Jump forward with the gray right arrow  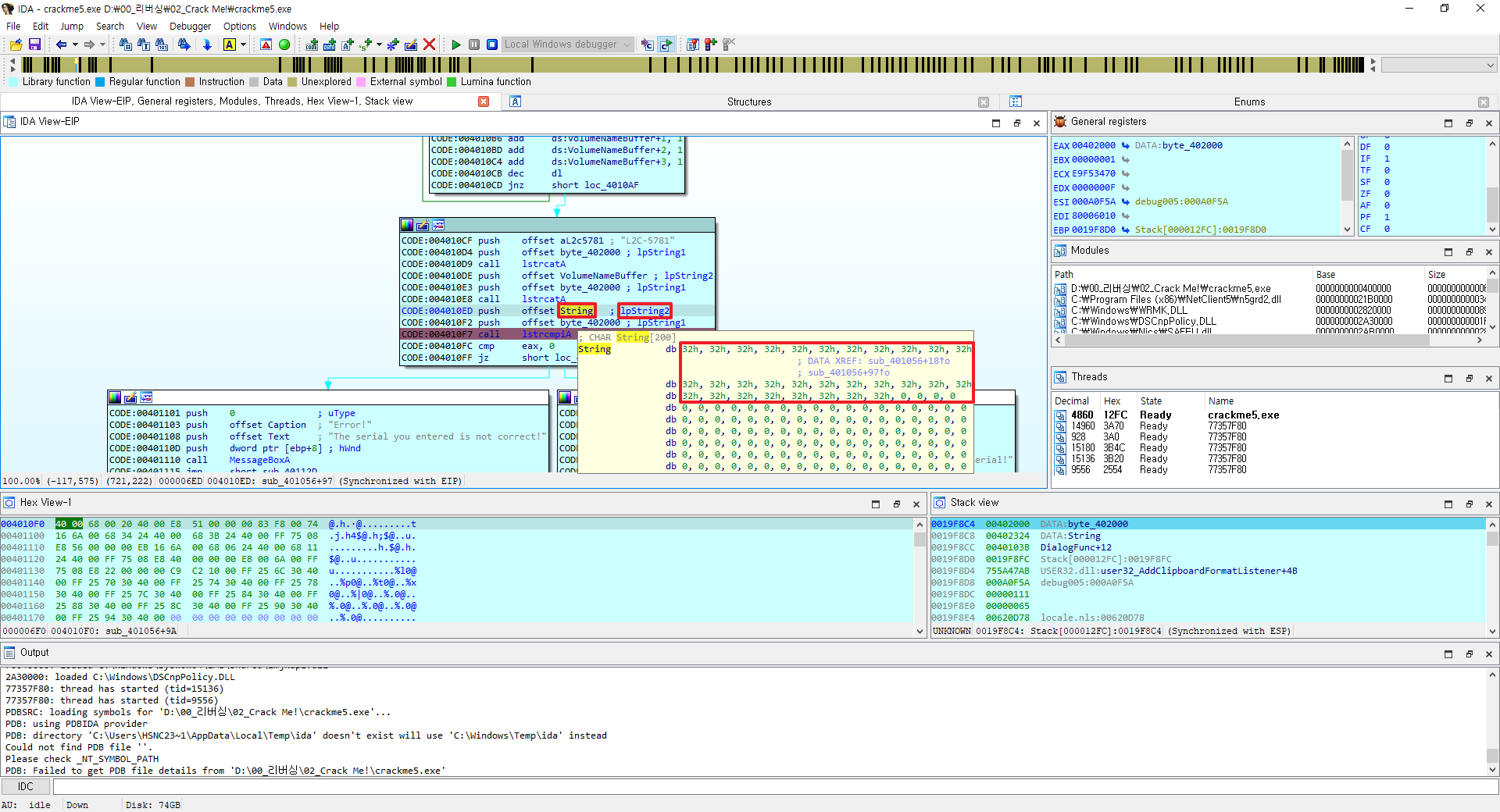point(89,45)
